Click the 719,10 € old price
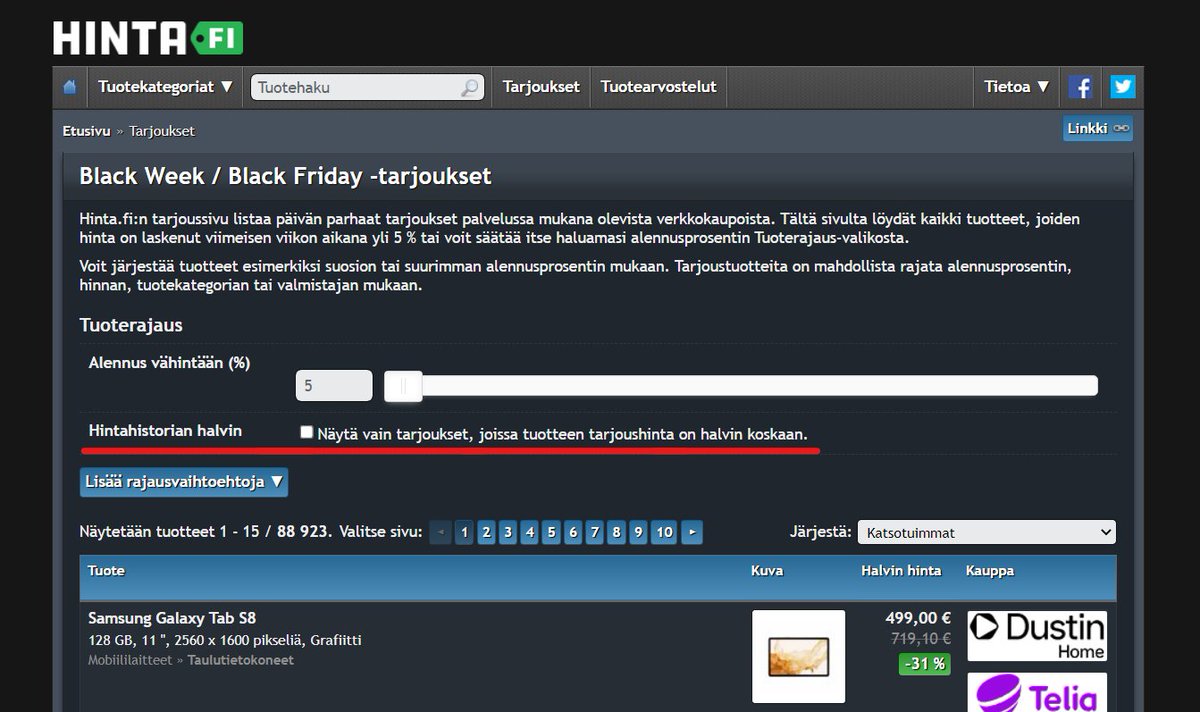Screen dimensions: 1200x712 [920, 638]
